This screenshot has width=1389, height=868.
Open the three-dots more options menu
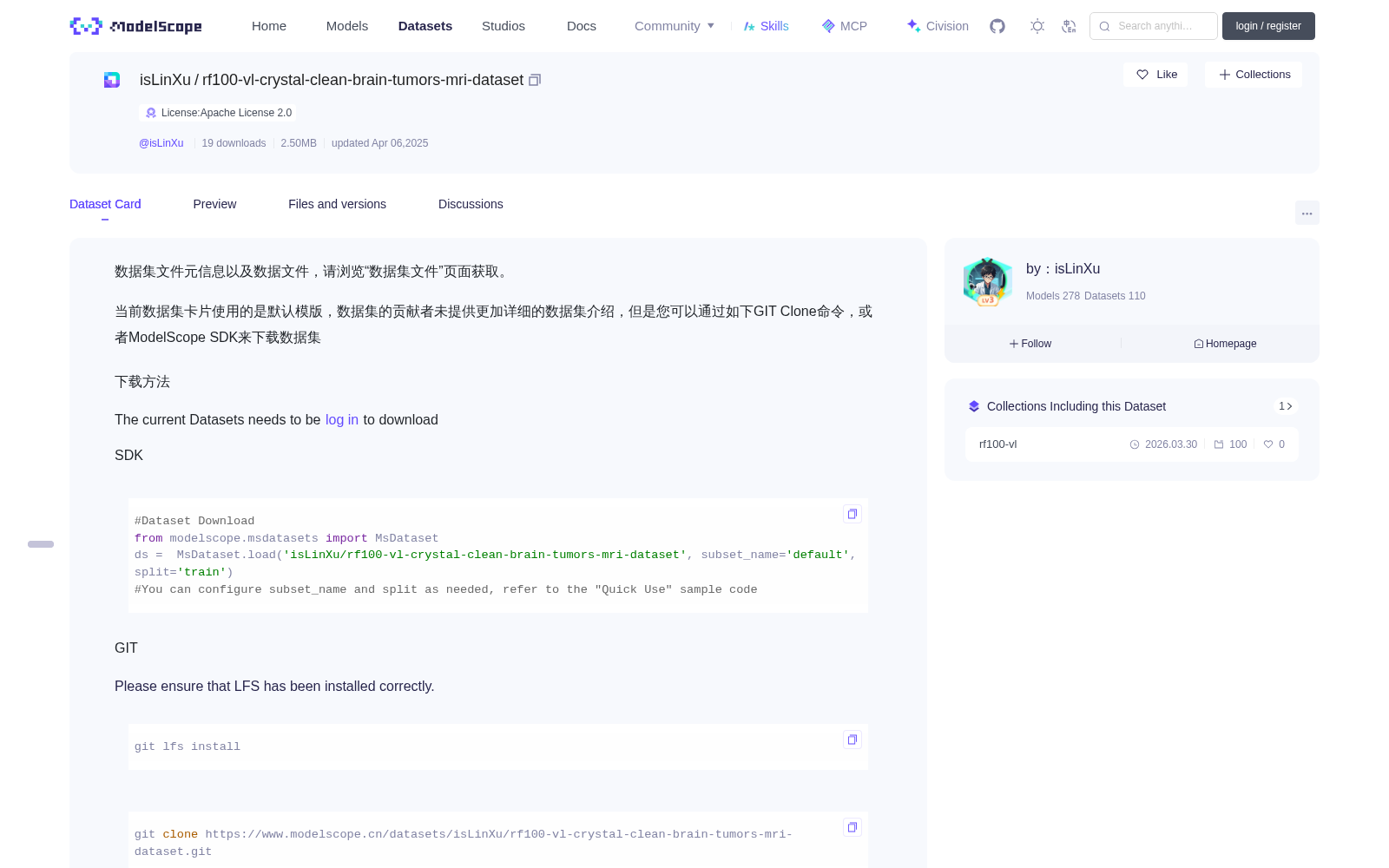1307,213
